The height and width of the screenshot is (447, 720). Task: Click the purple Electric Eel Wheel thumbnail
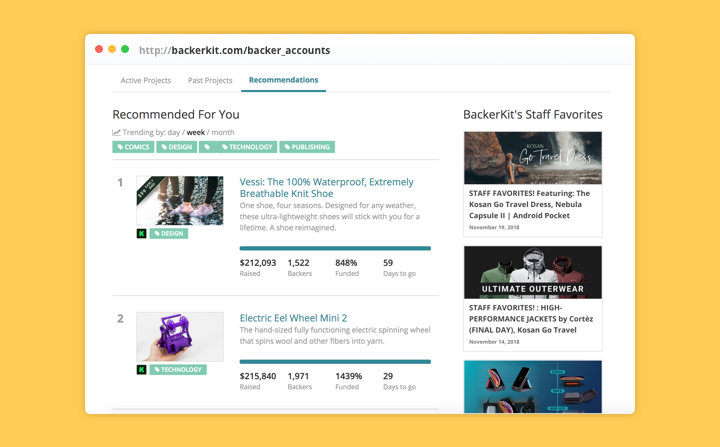(180, 337)
